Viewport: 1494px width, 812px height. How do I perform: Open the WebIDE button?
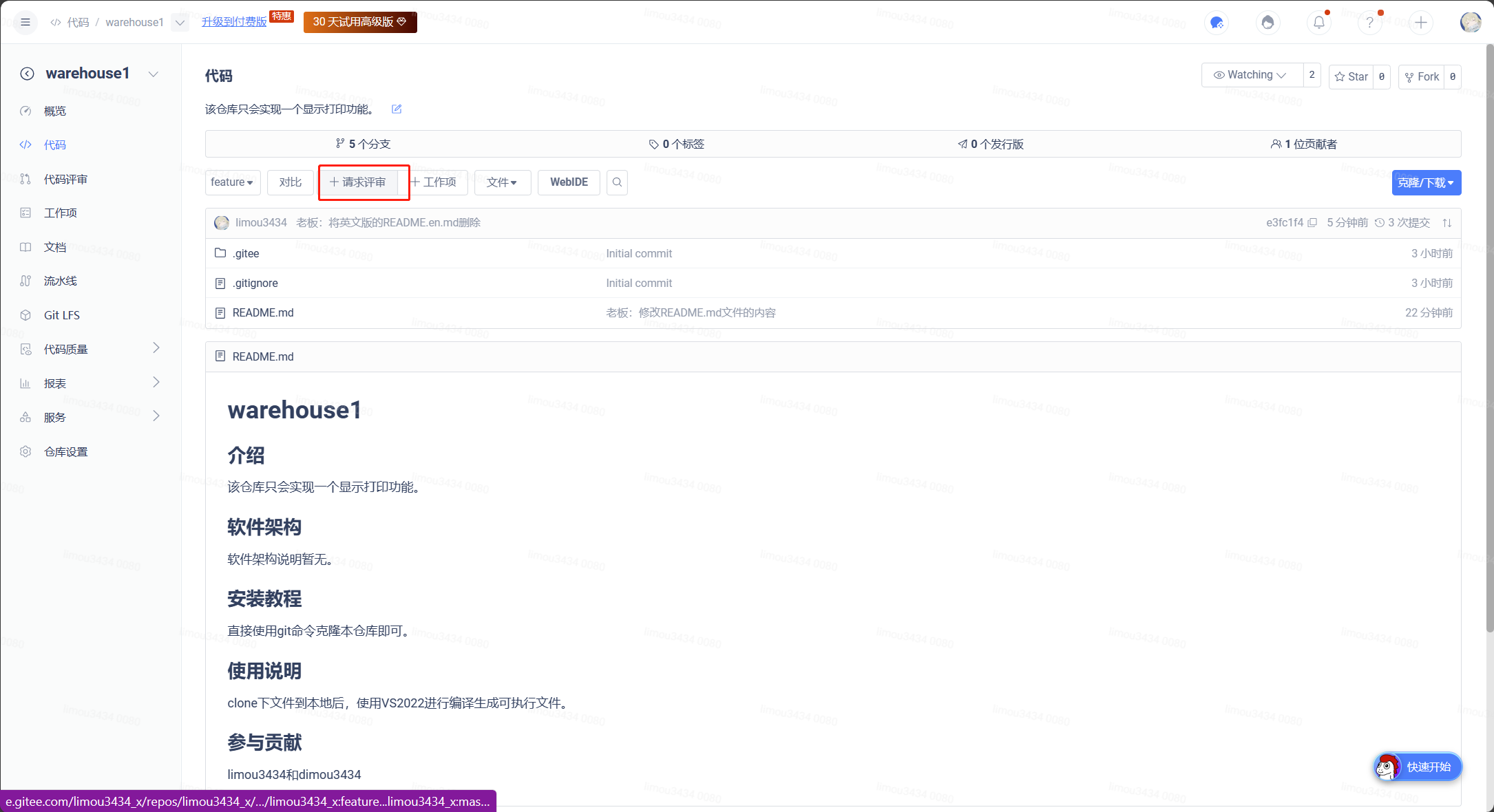pos(569,182)
